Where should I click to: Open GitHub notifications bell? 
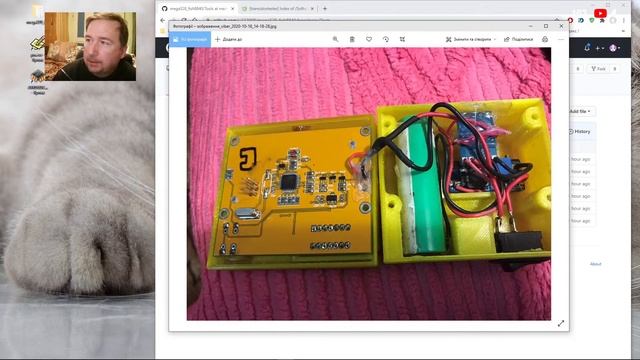click(x=587, y=48)
